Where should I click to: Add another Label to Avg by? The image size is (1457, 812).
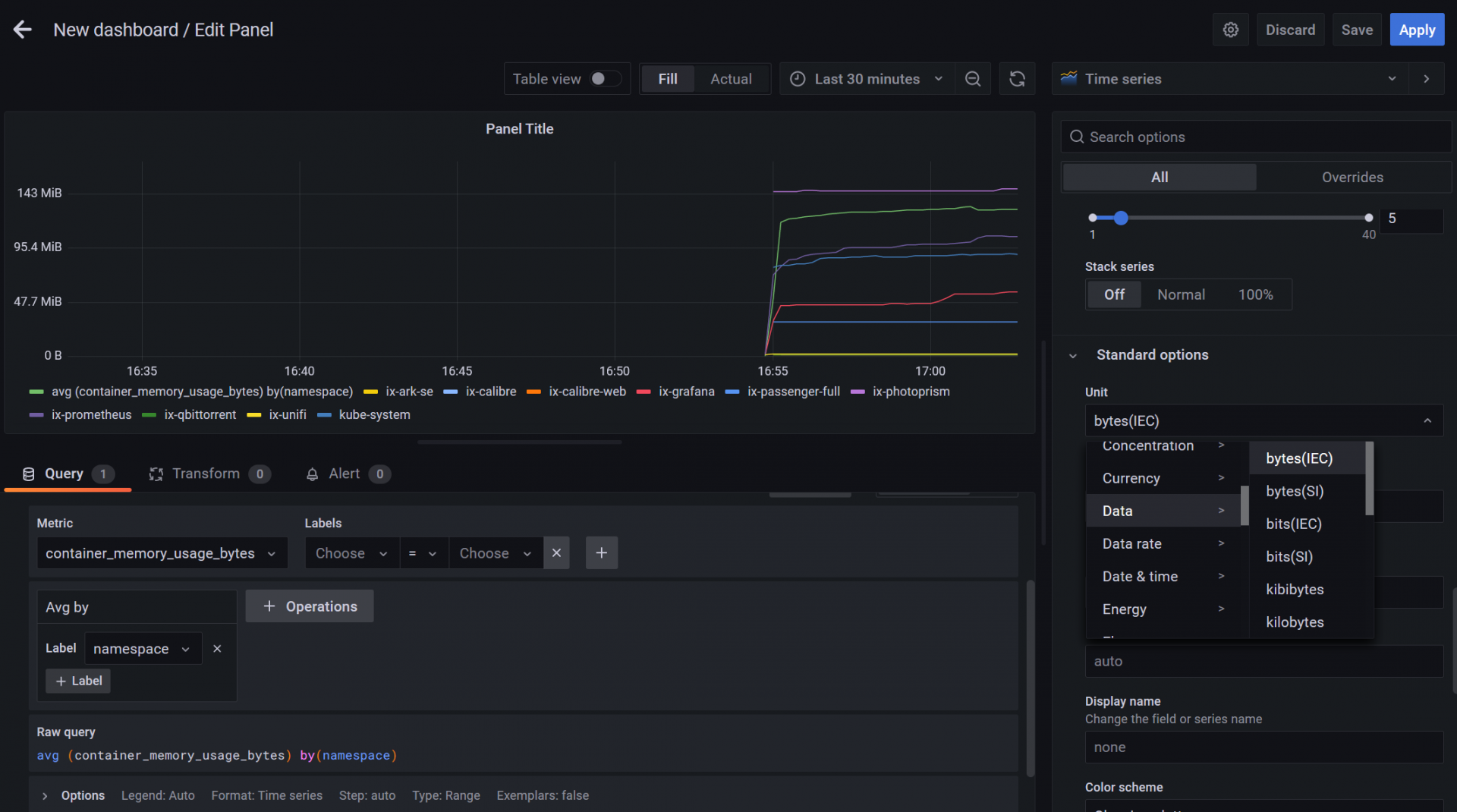click(x=78, y=681)
